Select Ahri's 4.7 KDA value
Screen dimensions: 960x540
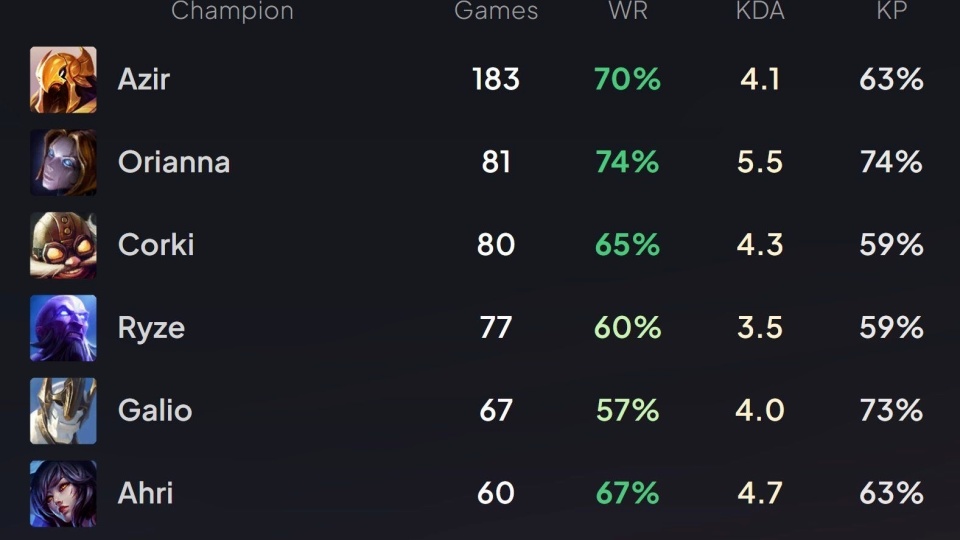pos(759,493)
